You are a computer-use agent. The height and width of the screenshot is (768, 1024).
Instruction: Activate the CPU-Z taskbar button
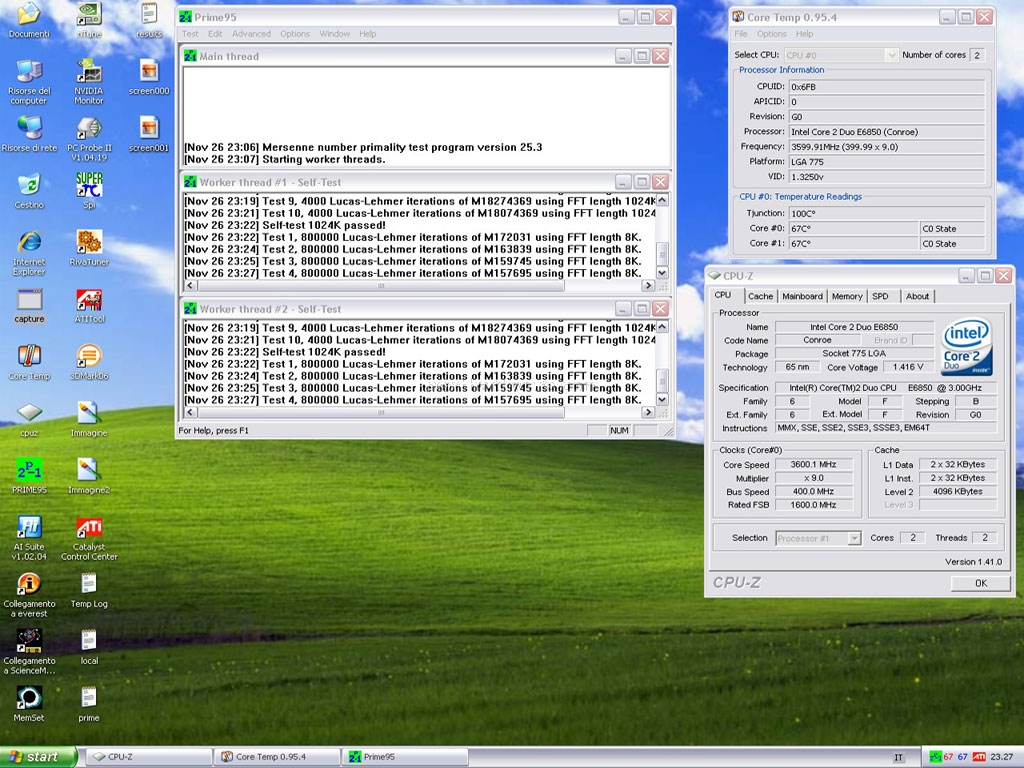point(149,757)
